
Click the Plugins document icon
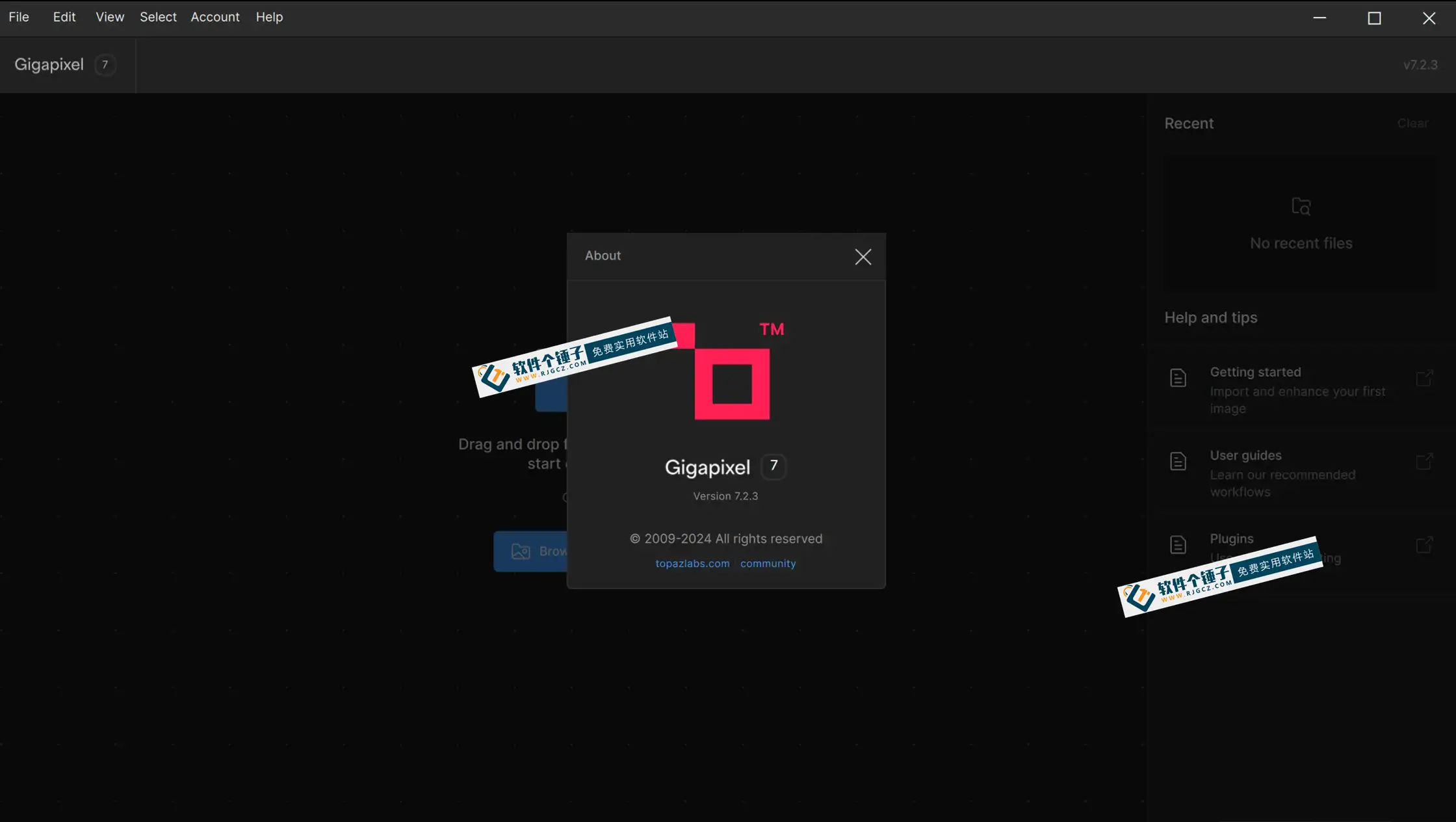(x=1178, y=544)
